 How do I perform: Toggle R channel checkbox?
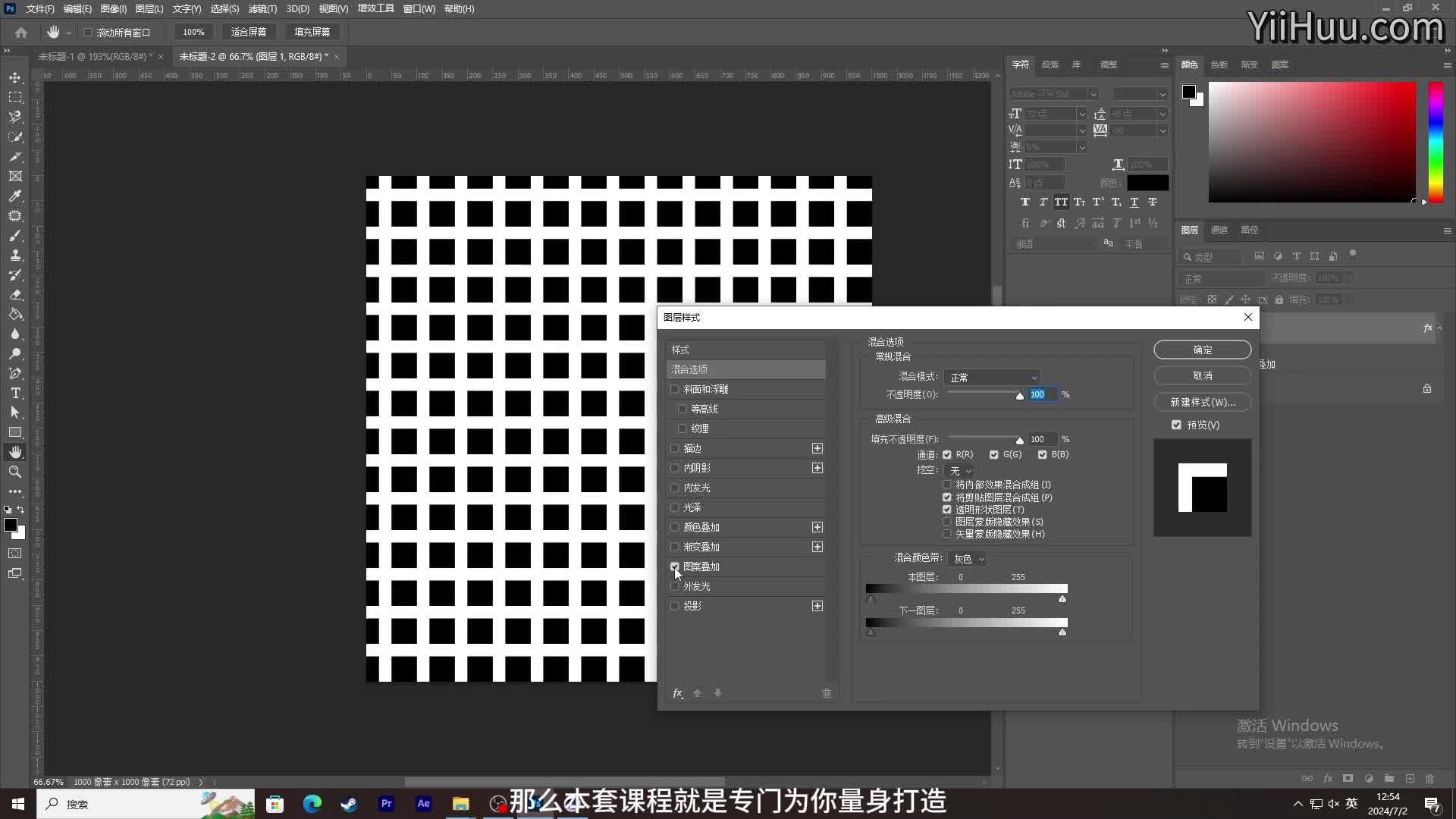point(947,455)
